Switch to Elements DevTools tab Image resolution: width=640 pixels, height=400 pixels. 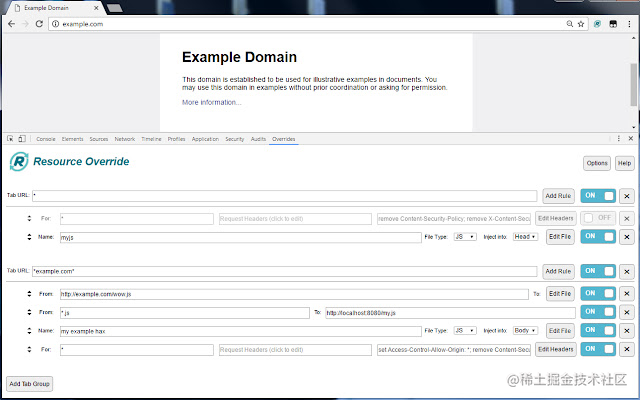click(x=72, y=139)
